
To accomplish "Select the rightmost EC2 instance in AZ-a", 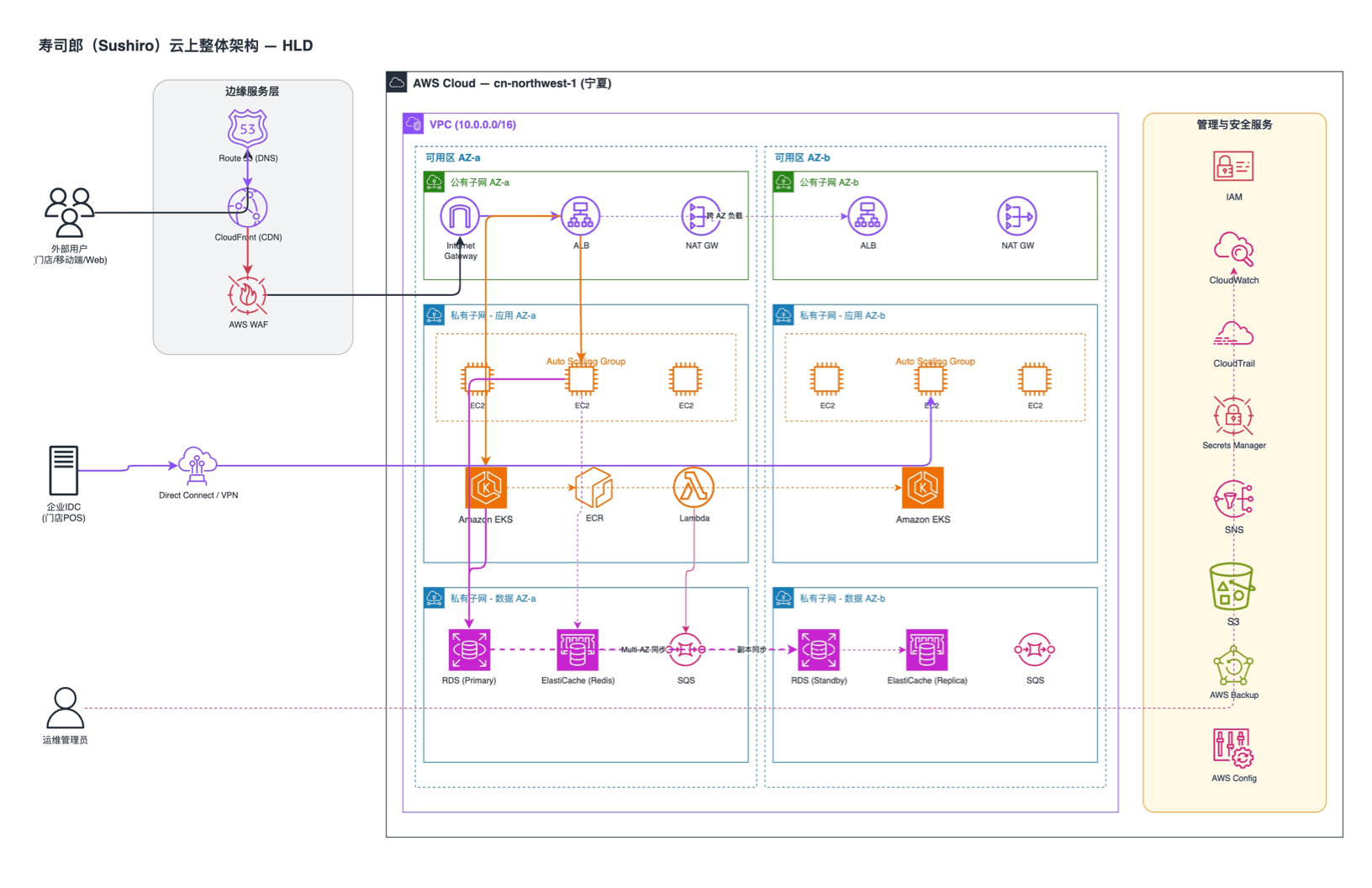I will (685, 379).
